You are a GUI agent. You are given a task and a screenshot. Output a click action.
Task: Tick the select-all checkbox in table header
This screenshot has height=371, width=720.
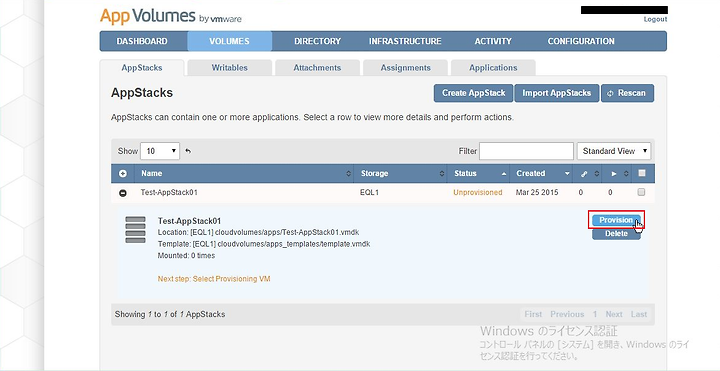pos(641,173)
